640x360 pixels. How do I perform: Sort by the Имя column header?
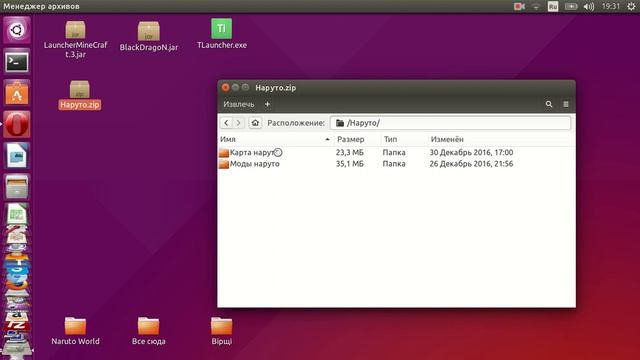(x=276, y=140)
